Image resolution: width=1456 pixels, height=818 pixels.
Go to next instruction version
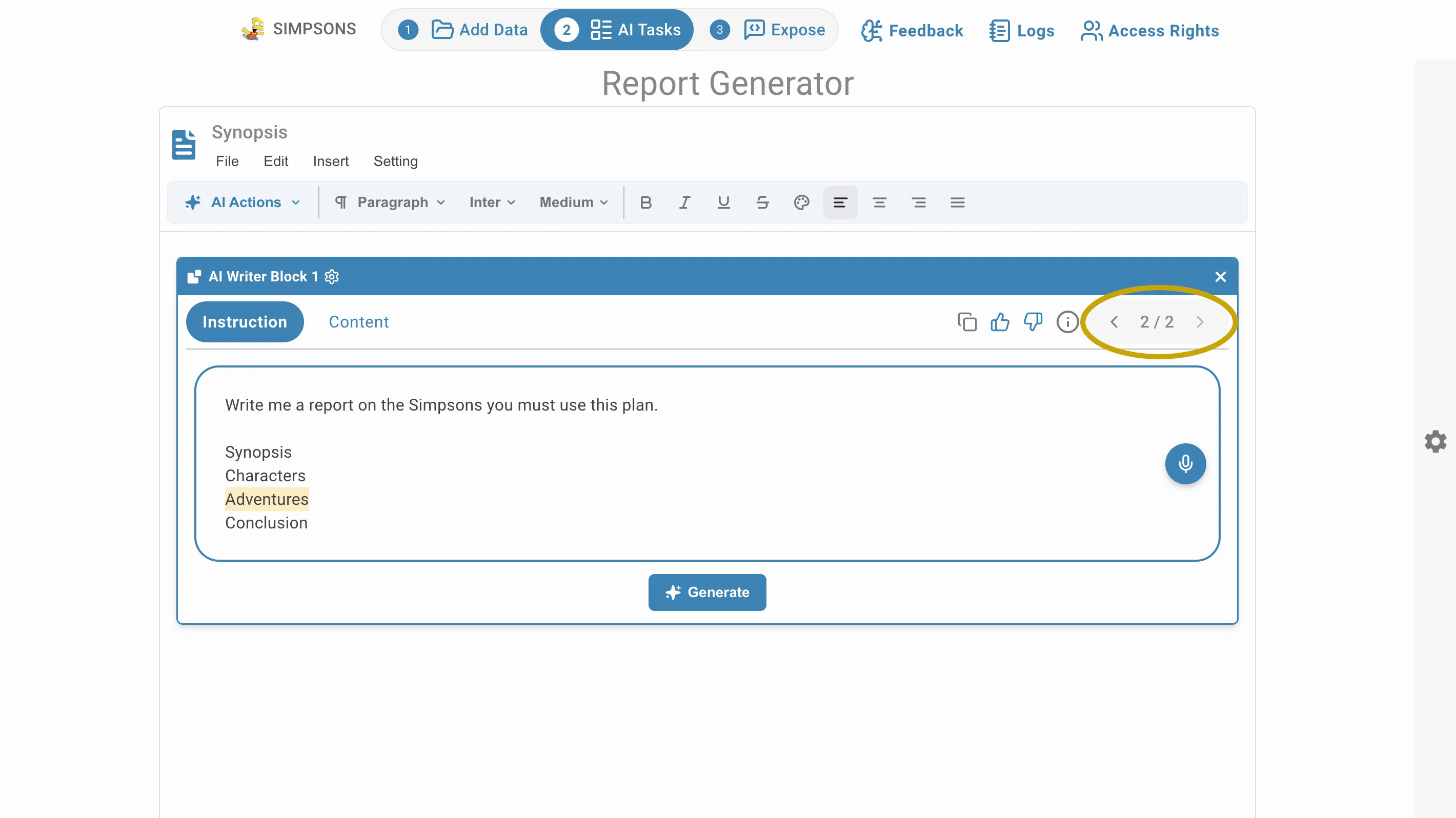pyautogui.click(x=1199, y=321)
